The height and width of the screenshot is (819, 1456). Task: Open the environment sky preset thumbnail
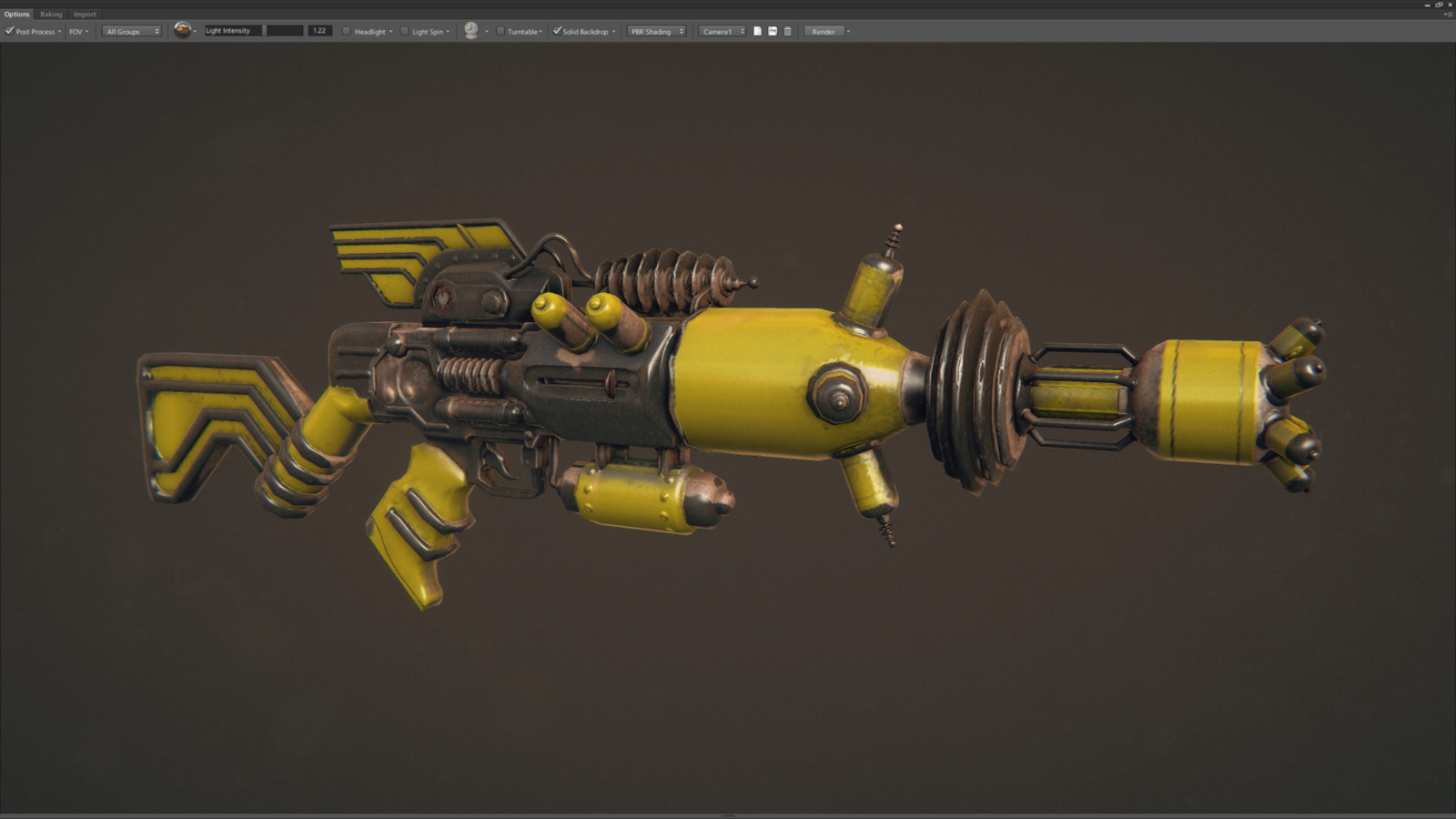pos(183,31)
